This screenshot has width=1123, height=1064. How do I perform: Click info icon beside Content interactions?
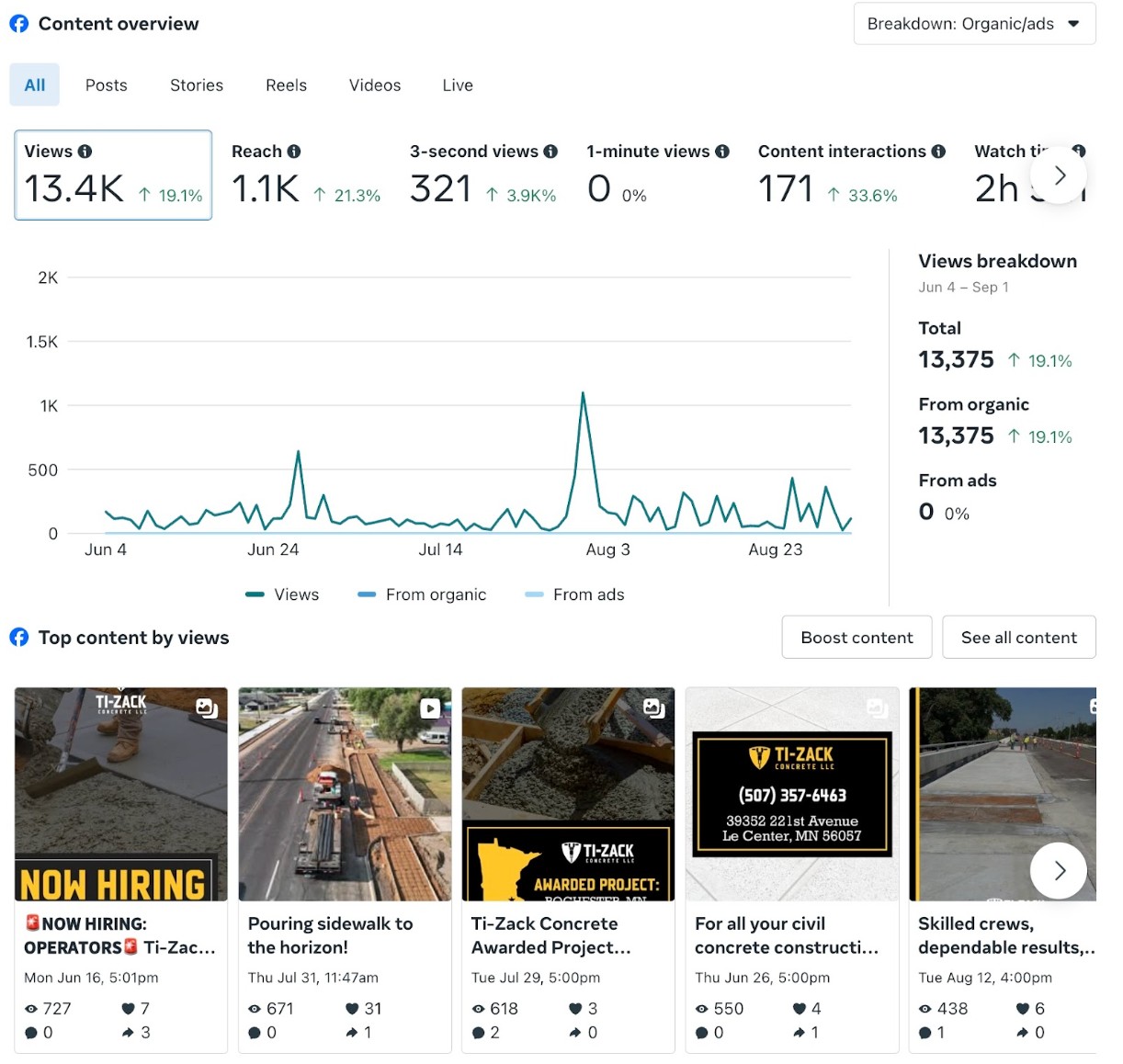[938, 152]
